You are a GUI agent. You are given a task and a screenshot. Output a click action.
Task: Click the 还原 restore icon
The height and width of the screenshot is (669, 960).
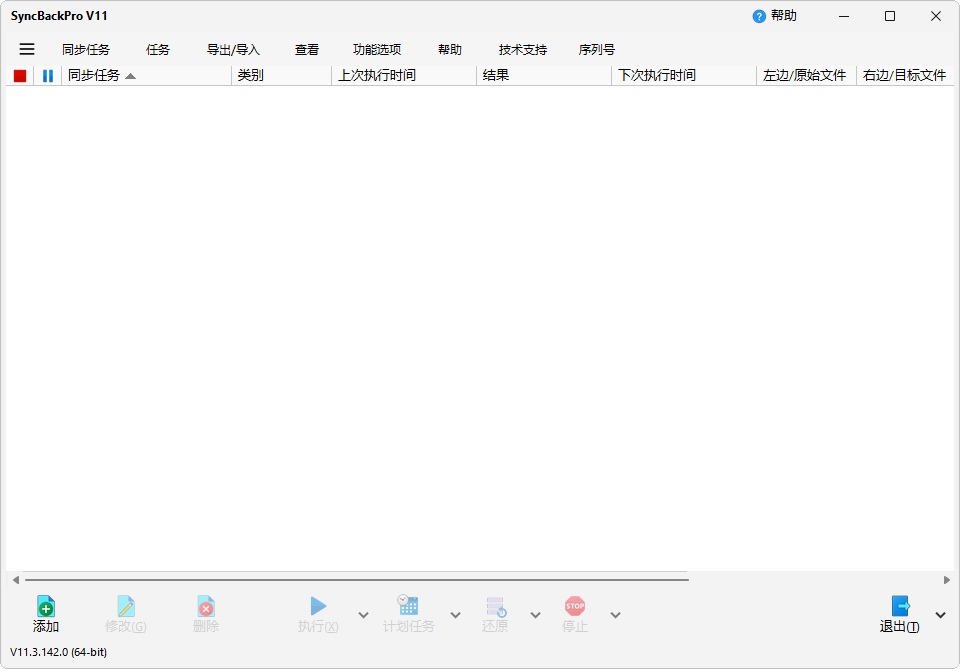click(x=495, y=607)
